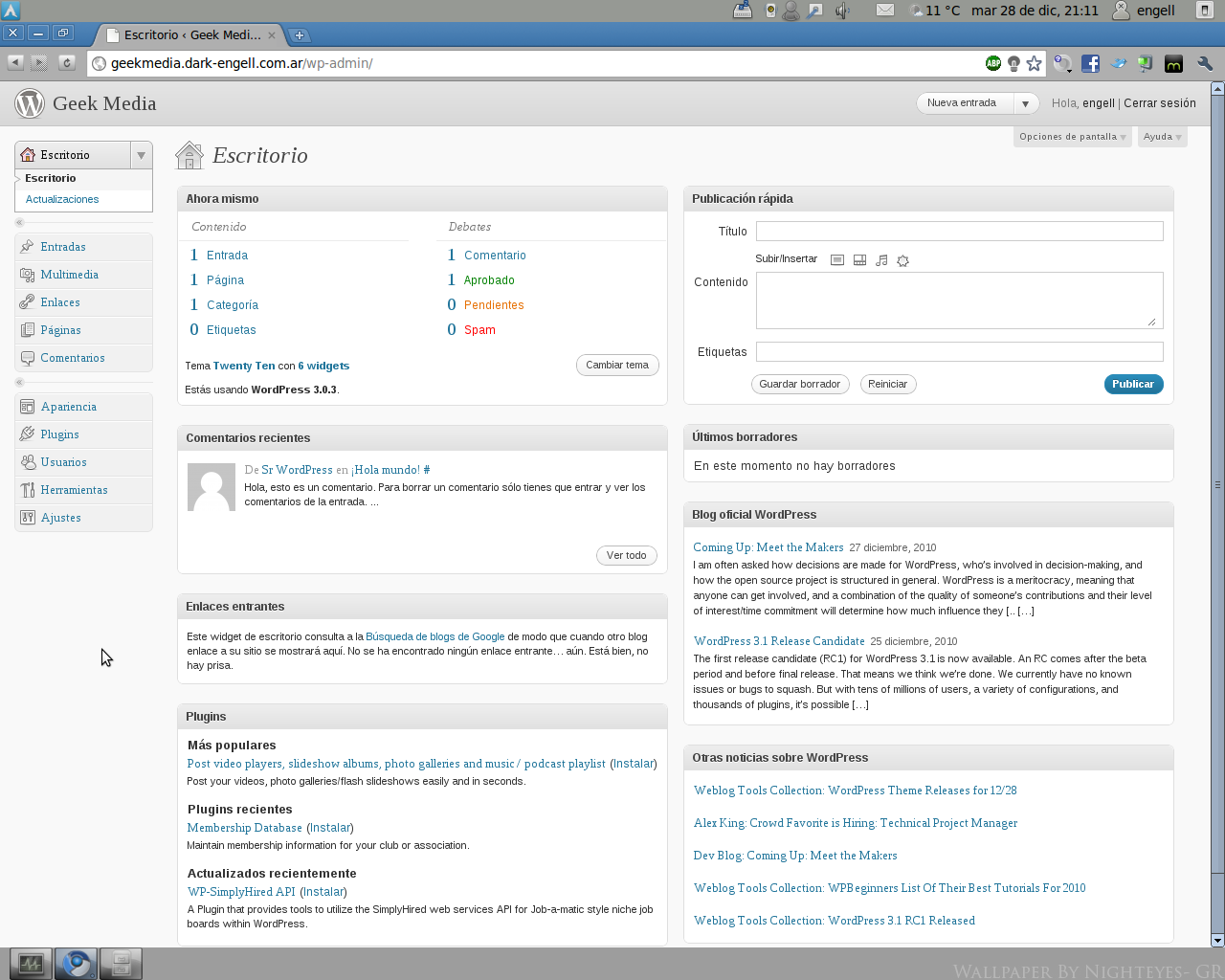Open a new browser tab

[x=300, y=35]
